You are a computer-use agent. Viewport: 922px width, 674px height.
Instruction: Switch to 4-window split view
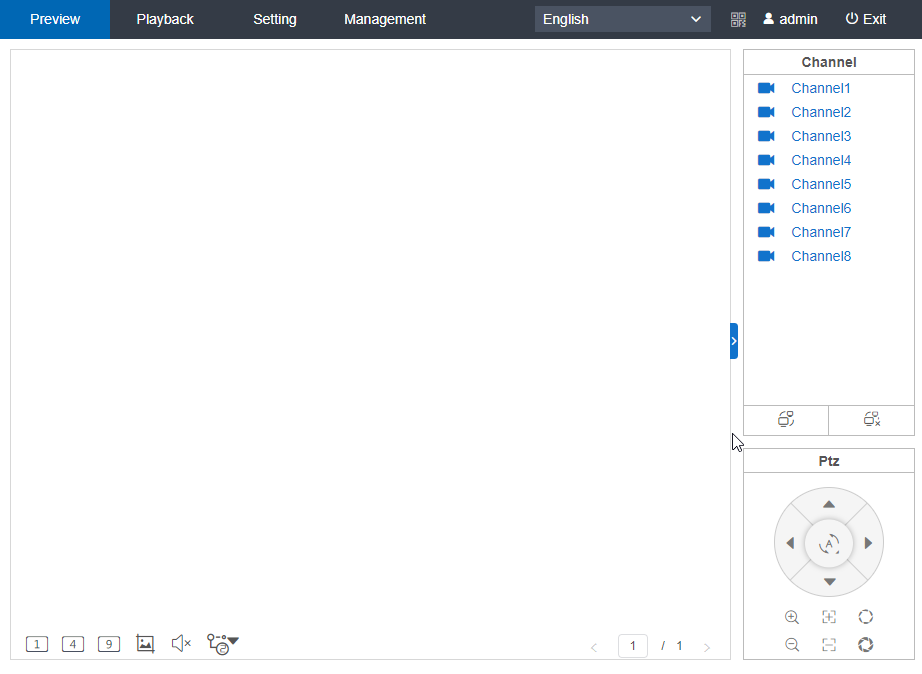(x=73, y=644)
